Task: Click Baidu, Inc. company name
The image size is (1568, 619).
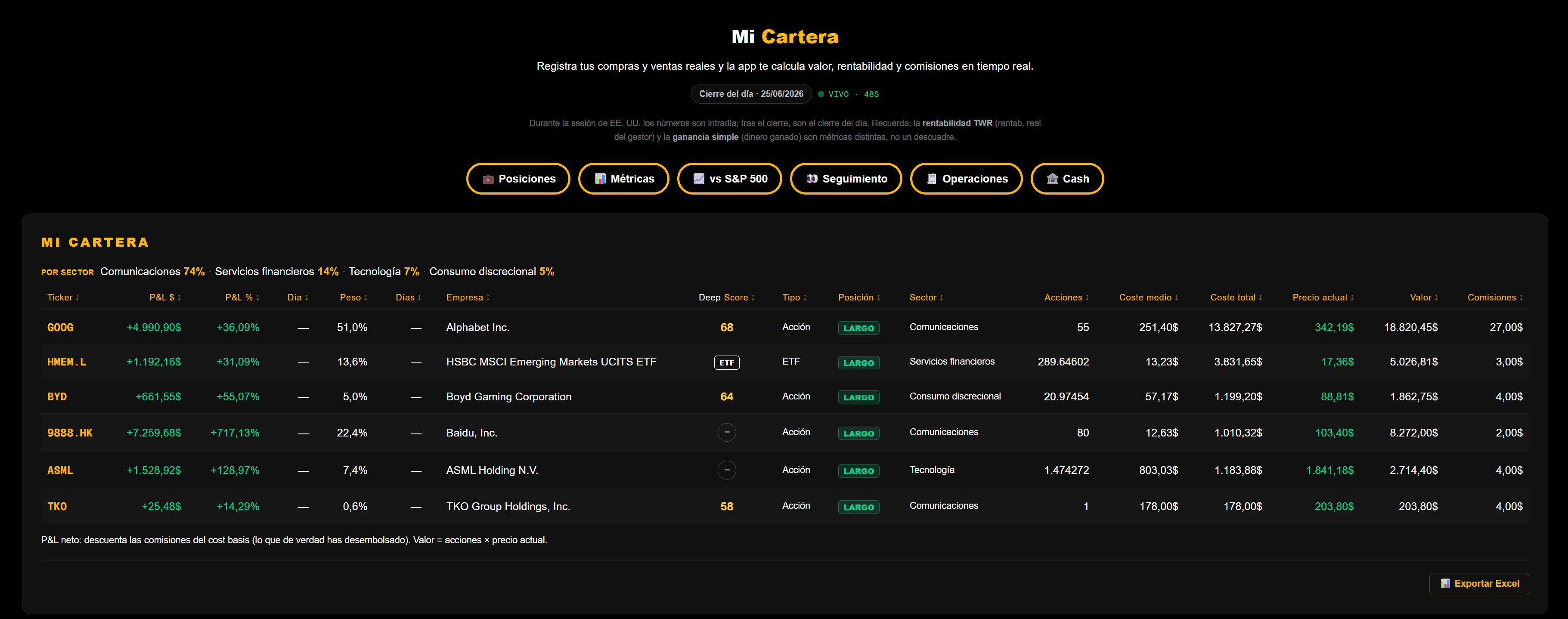Action: (472, 433)
